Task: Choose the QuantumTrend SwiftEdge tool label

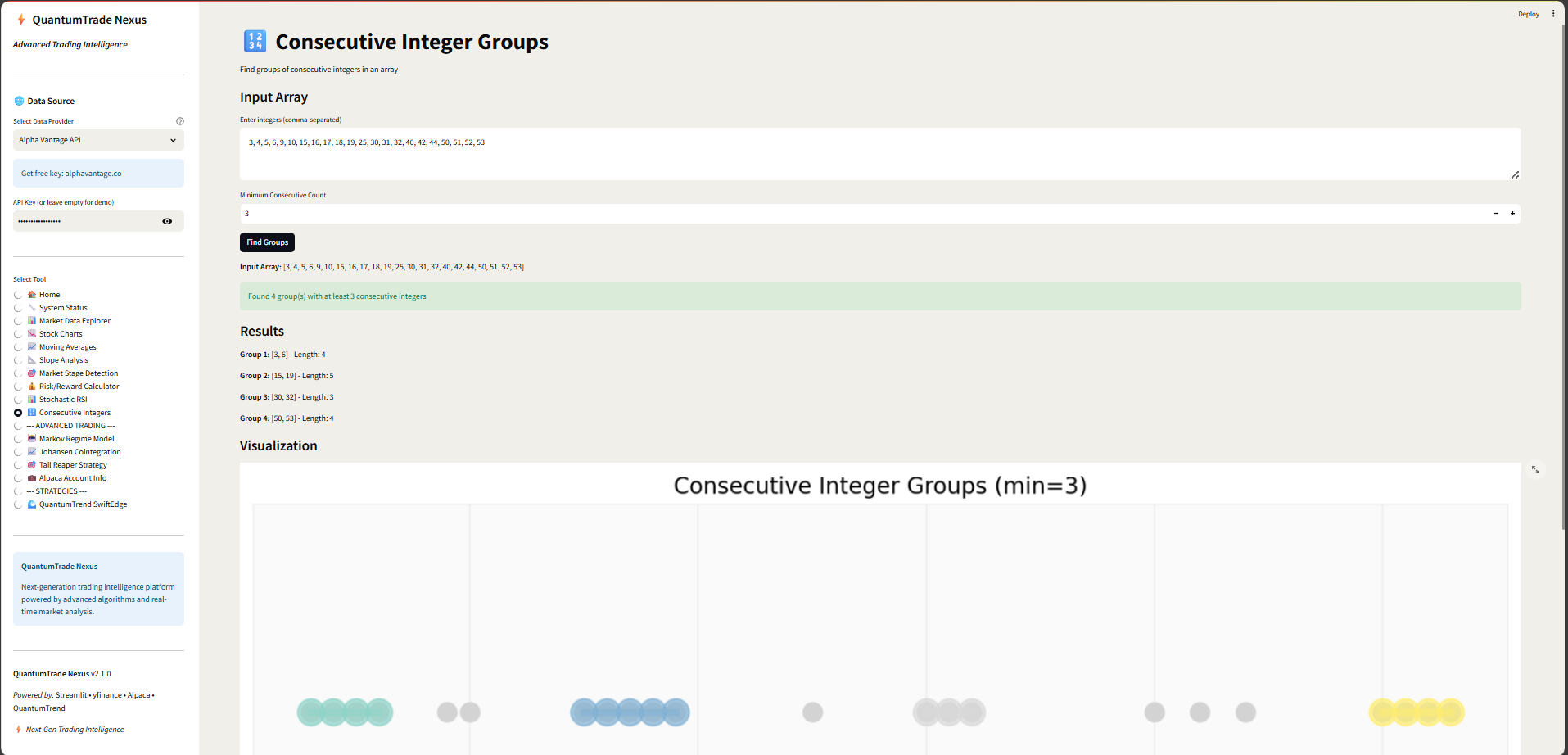Action: click(x=83, y=504)
